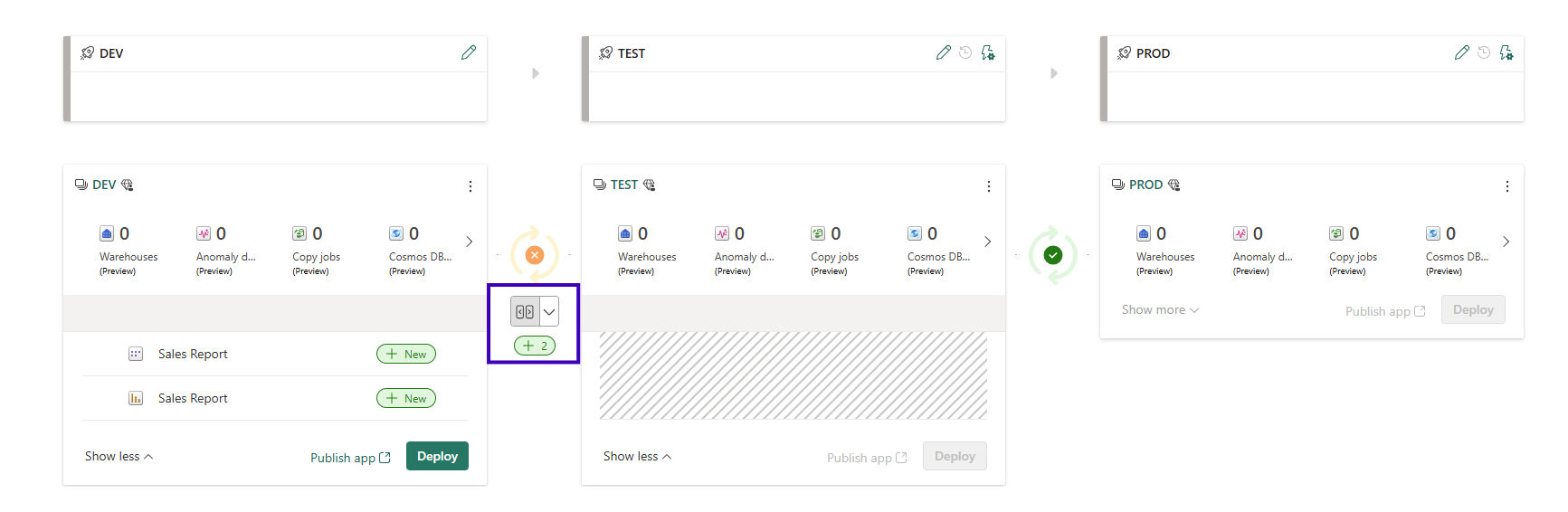
Task: Open Publish app link in DEV workspace
Action: coord(350,458)
